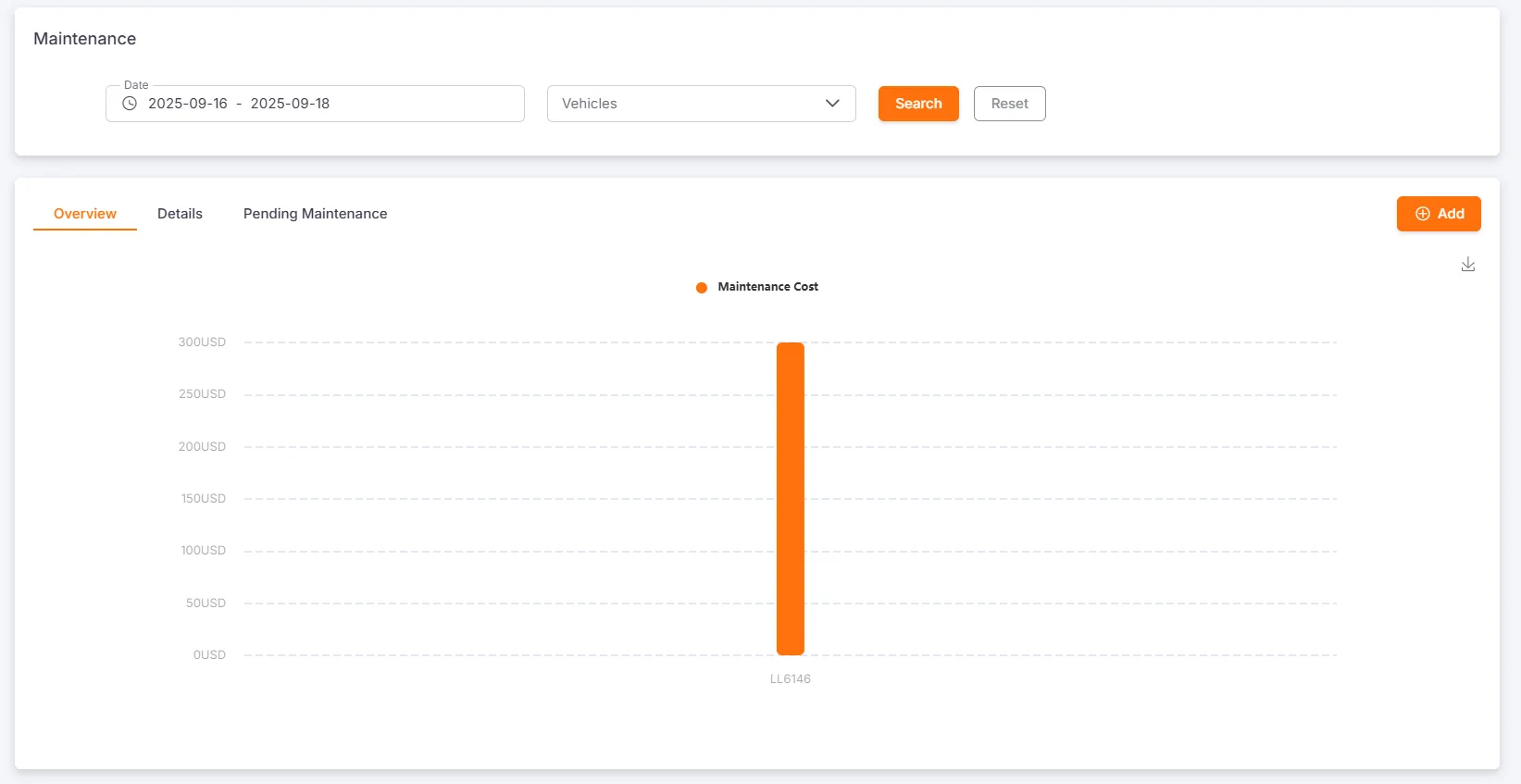Click the plus icon on the Add button

(x=1422, y=214)
